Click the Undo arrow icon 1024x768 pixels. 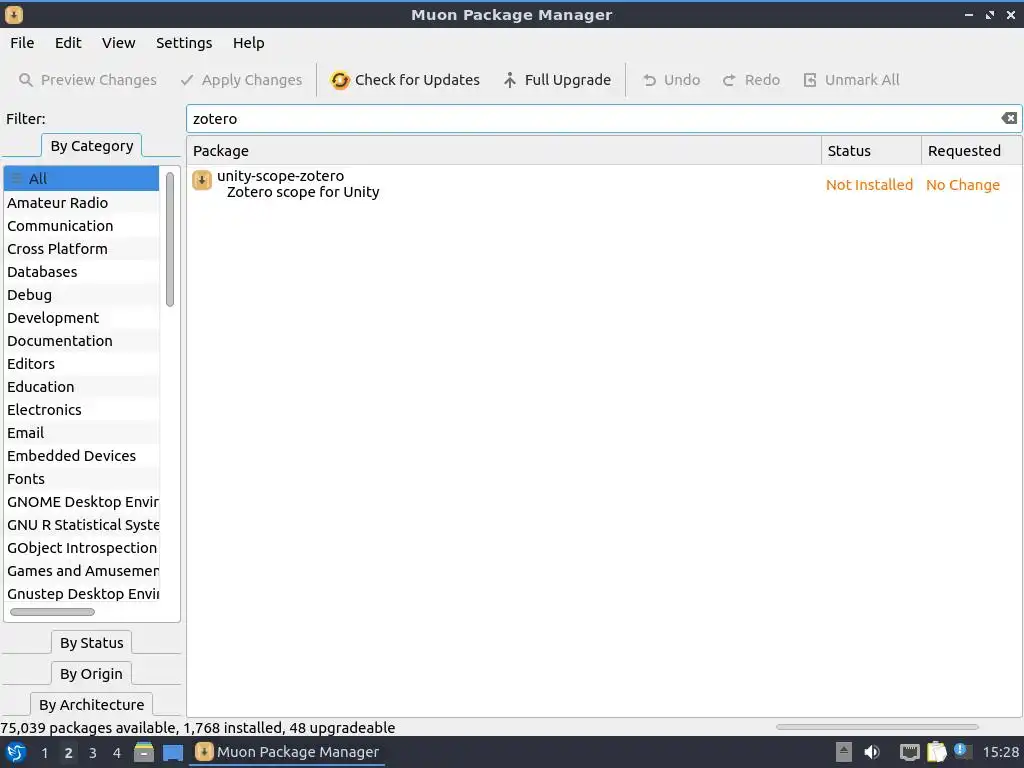click(x=649, y=80)
